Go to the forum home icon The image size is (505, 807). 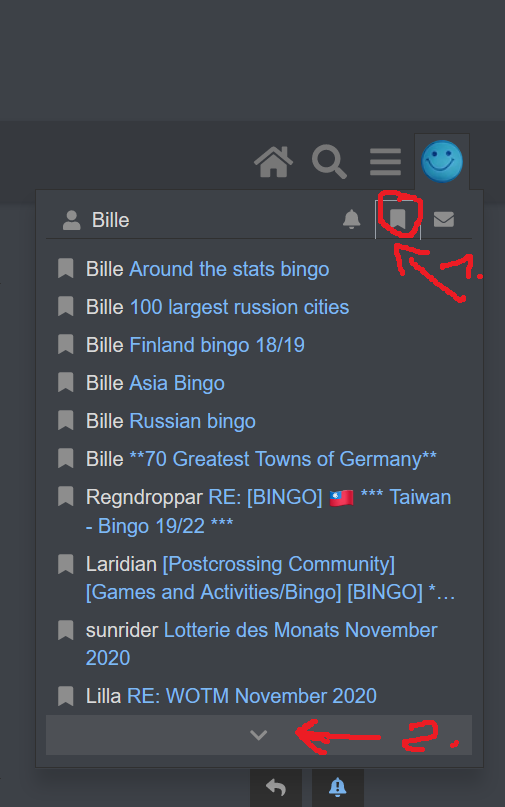click(273, 162)
